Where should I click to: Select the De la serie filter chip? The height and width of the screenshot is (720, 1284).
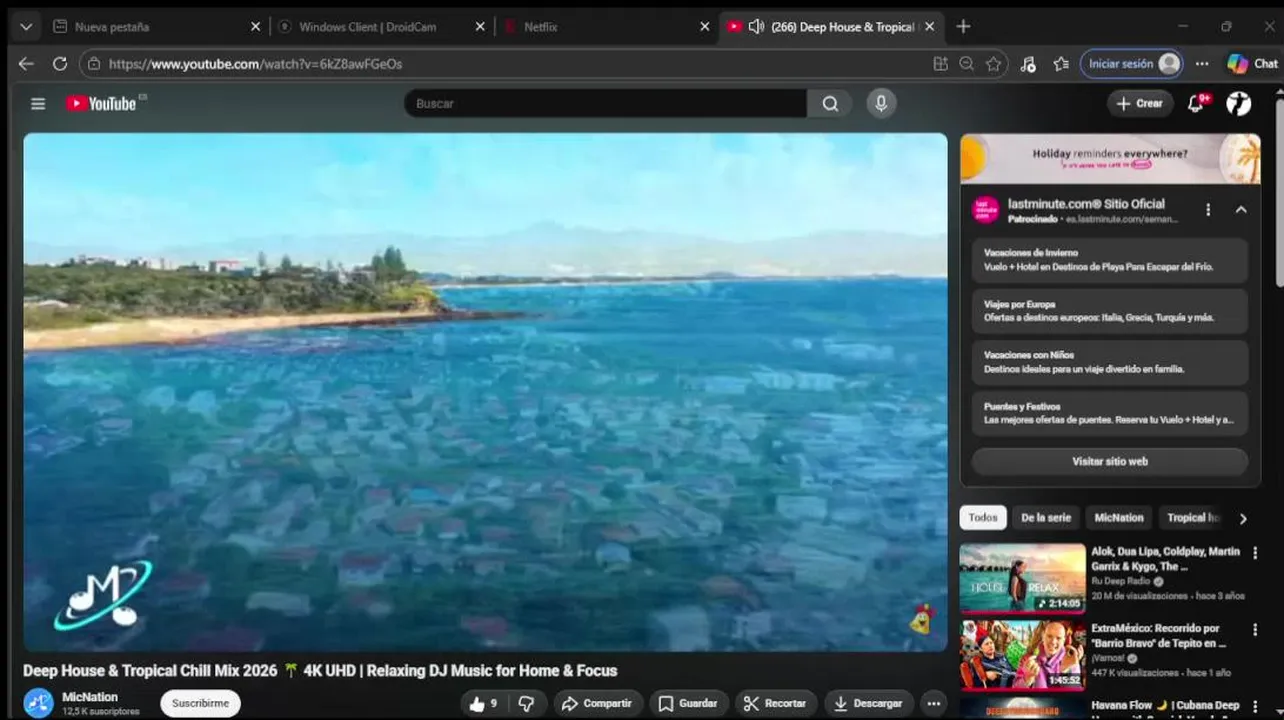coord(1046,518)
